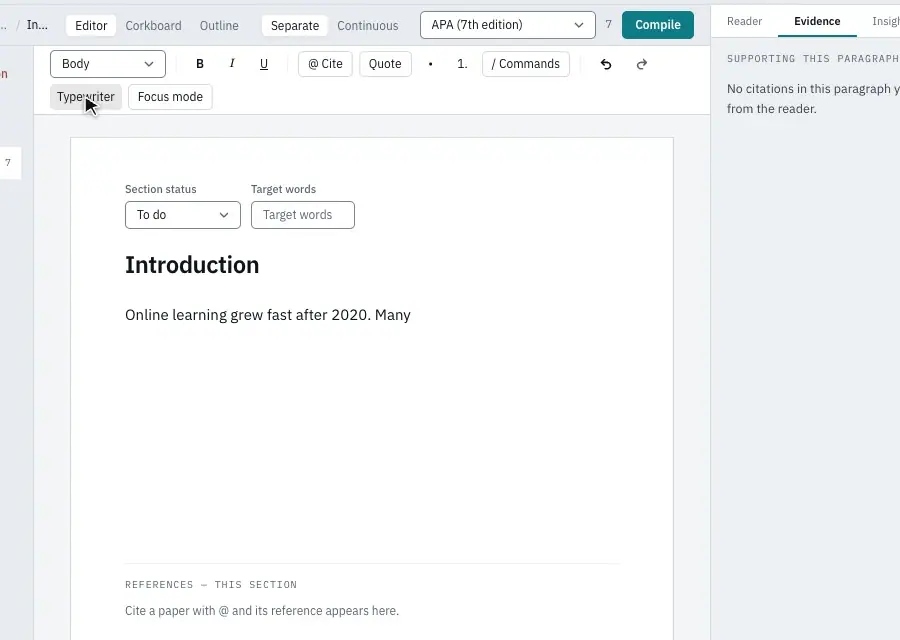
Task: Click the @ Cite button
Action: tap(325, 64)
